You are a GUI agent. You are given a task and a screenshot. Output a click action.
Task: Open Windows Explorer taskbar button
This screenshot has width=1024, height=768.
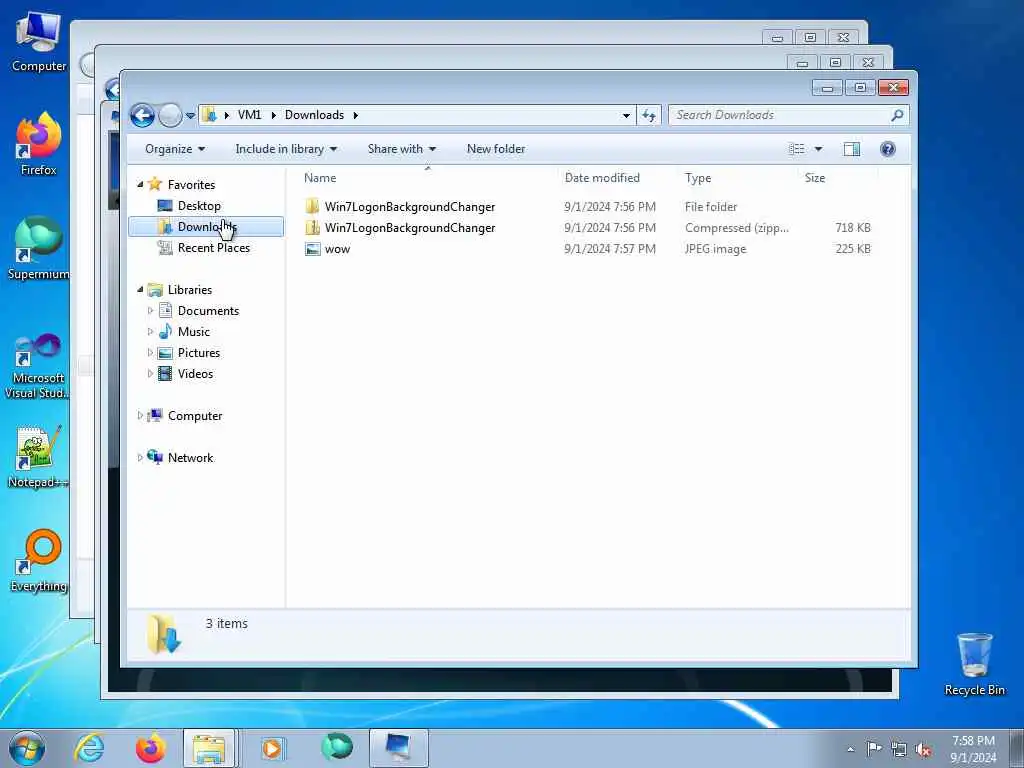coord(209,748)
